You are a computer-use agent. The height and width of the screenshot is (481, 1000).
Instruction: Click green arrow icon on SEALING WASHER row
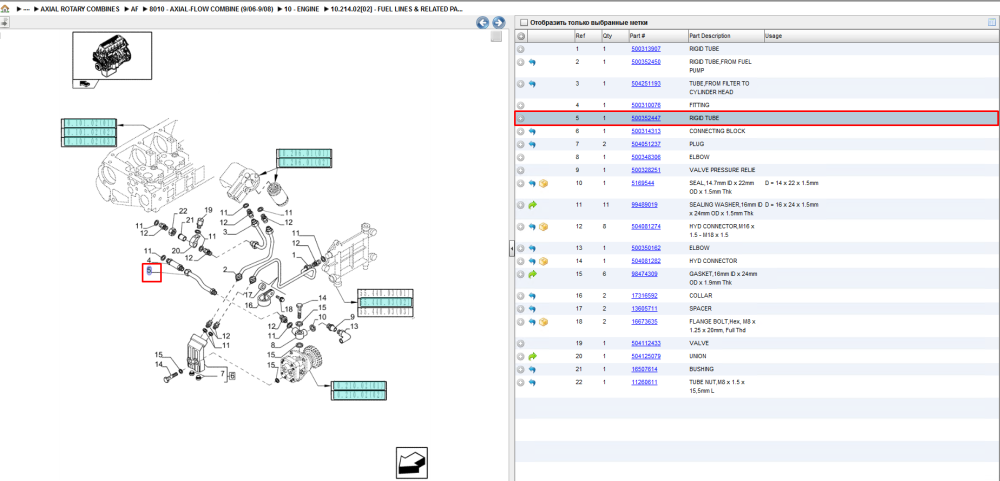pos(532,205)
